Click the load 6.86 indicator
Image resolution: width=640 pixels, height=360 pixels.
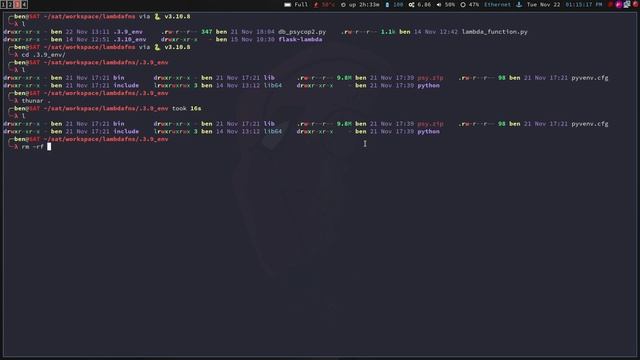[420, 5]
